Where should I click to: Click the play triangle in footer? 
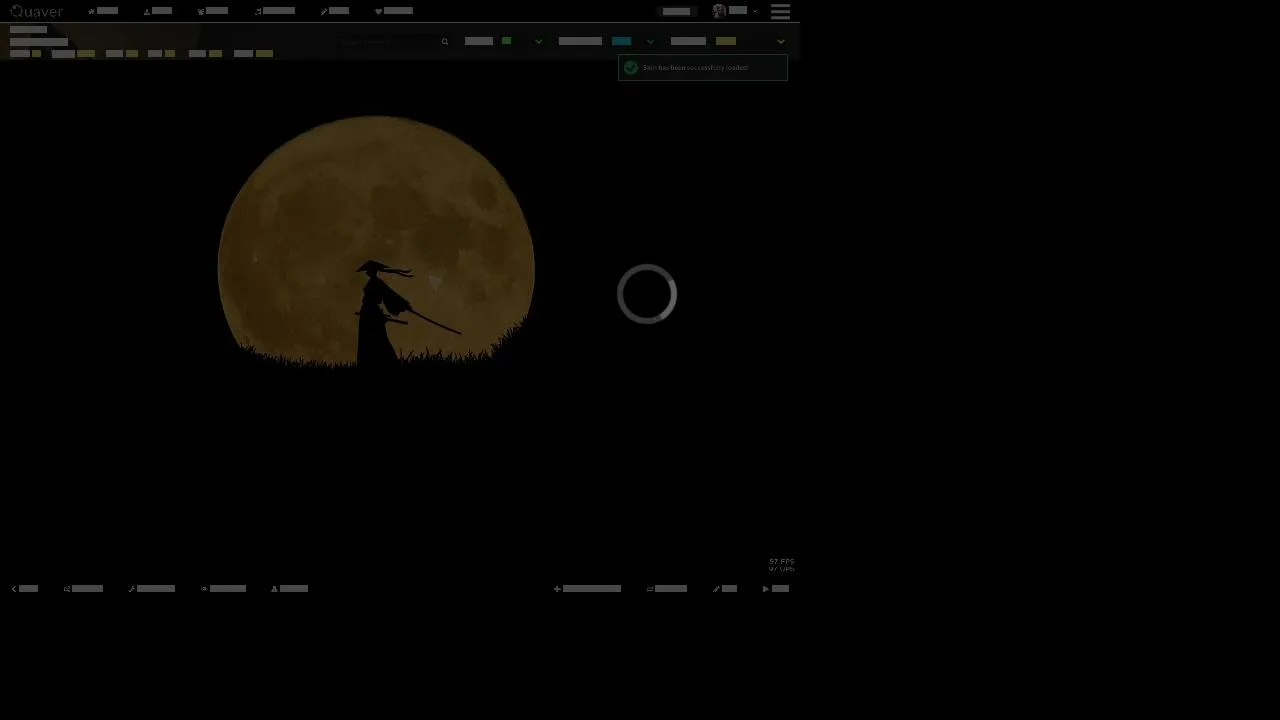[766, 589]
